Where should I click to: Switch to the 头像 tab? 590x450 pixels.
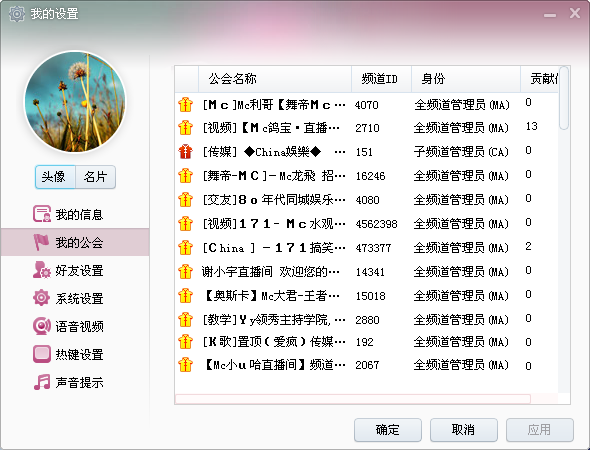point(55,177)
